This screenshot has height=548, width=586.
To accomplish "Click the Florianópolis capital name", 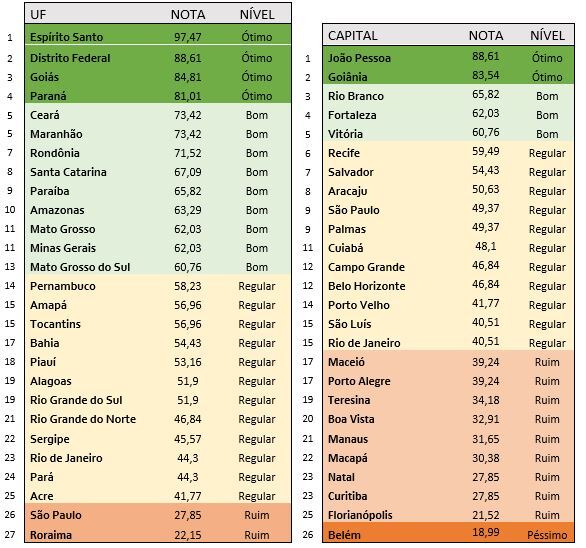I will pyautogui.click(x=360, y=515).
